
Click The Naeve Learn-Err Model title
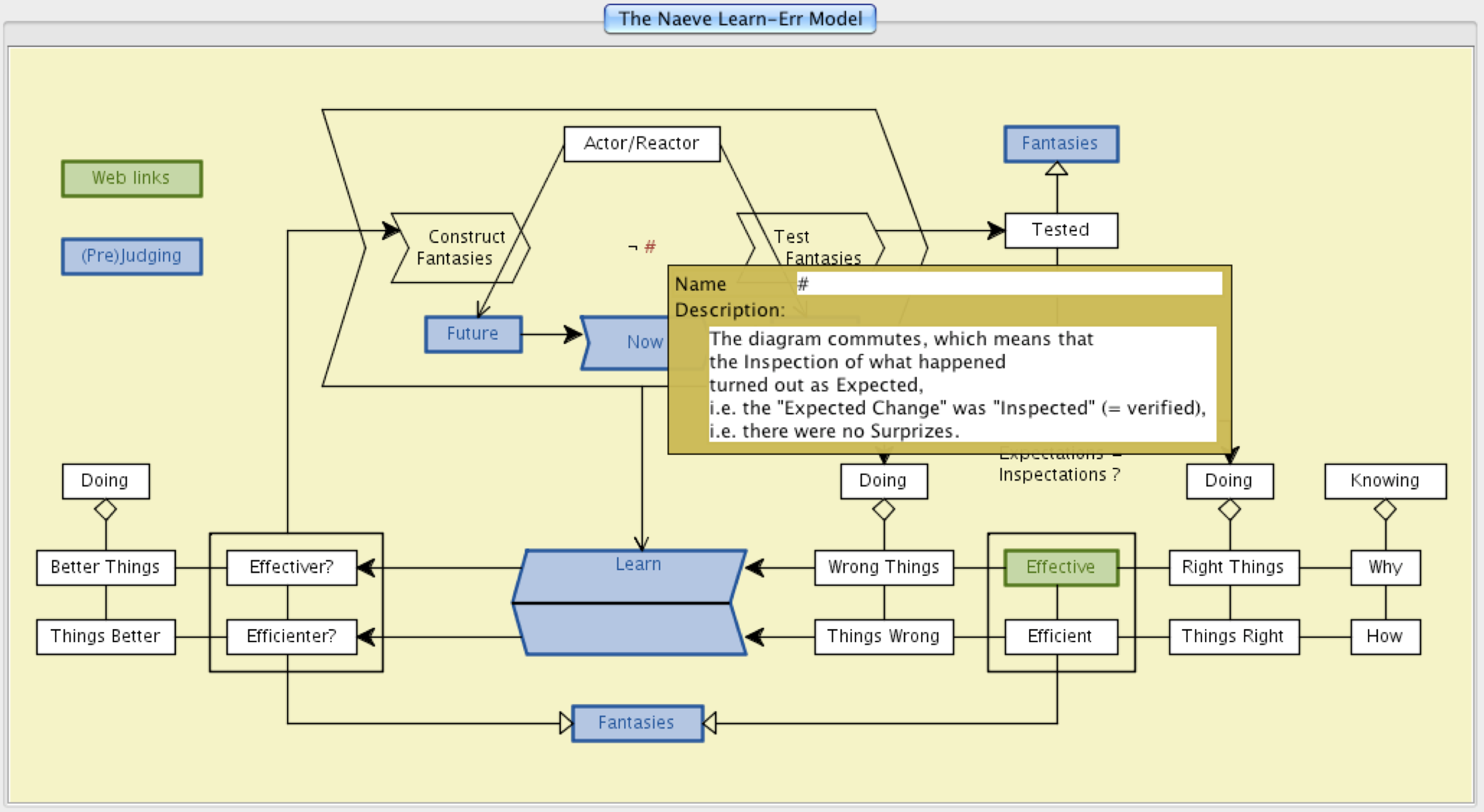click(740, 19)
